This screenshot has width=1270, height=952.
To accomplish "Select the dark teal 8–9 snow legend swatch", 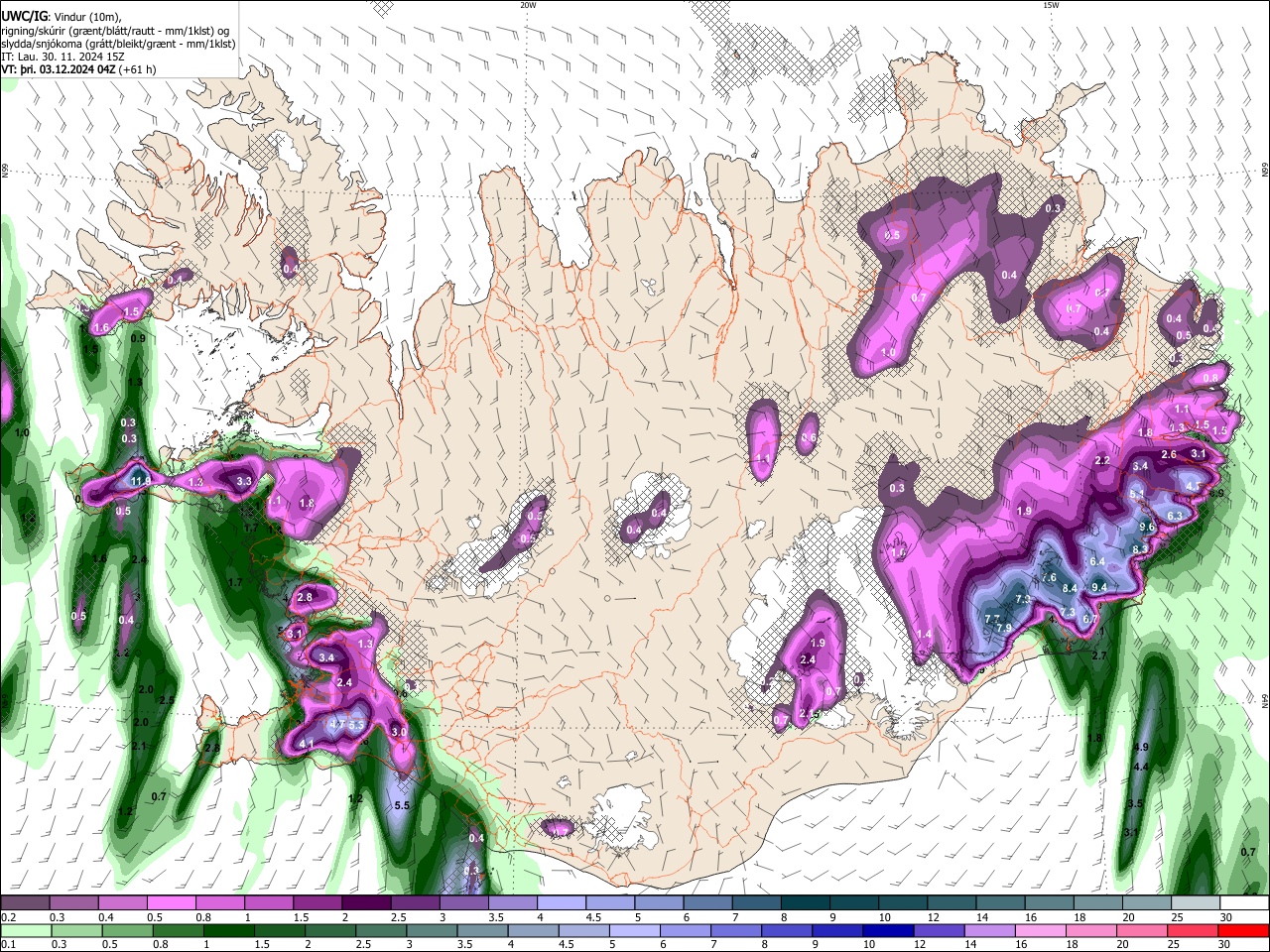I will pos(805,903).
